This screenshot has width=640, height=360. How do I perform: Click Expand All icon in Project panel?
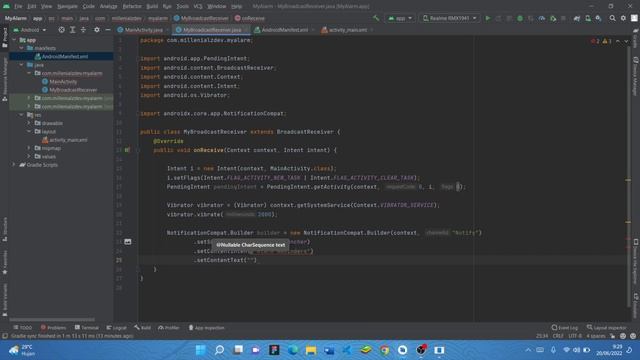point(72,30)
